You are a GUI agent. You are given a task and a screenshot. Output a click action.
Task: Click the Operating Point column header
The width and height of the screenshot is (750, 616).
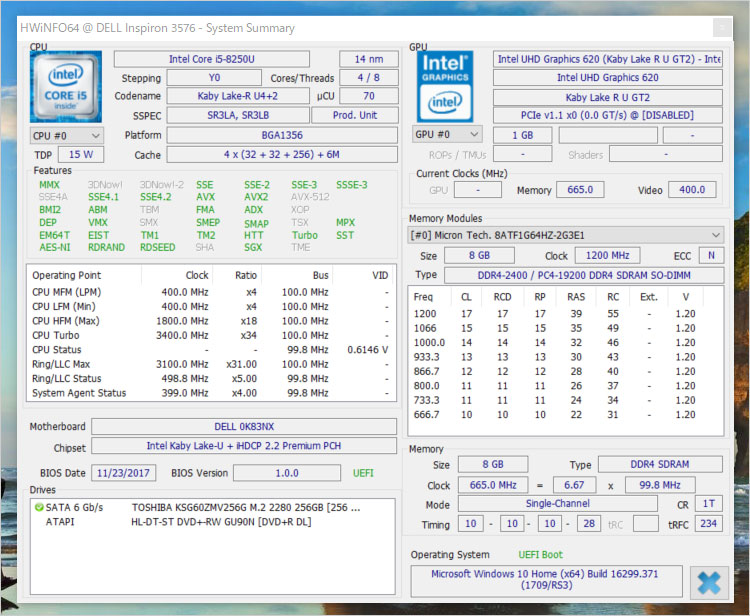(66, 275)
